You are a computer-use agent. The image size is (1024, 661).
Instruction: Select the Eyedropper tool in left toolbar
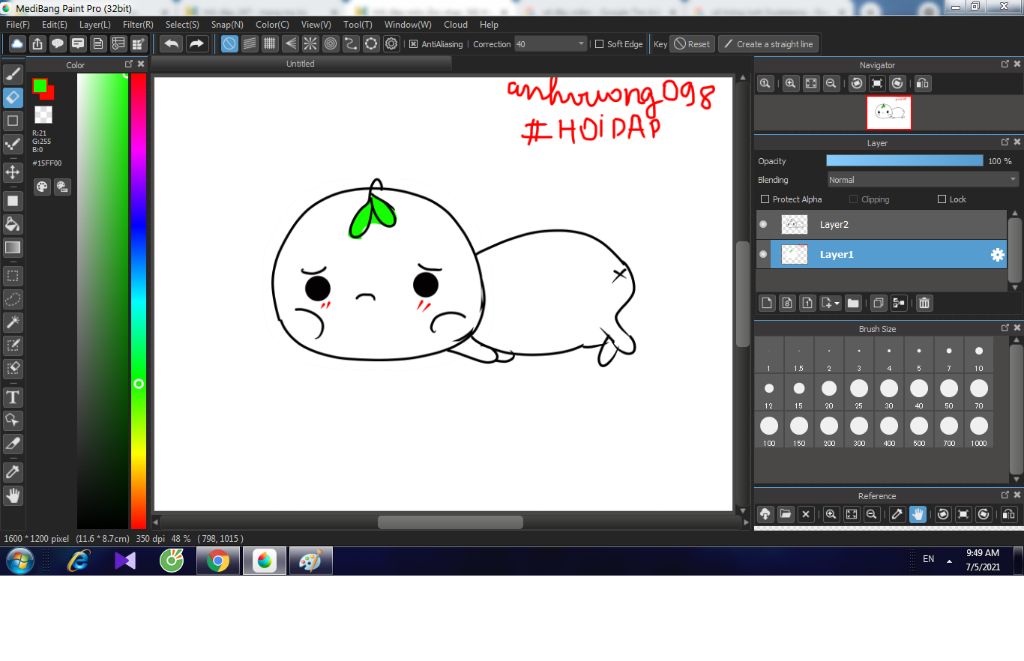pos(12,472)
